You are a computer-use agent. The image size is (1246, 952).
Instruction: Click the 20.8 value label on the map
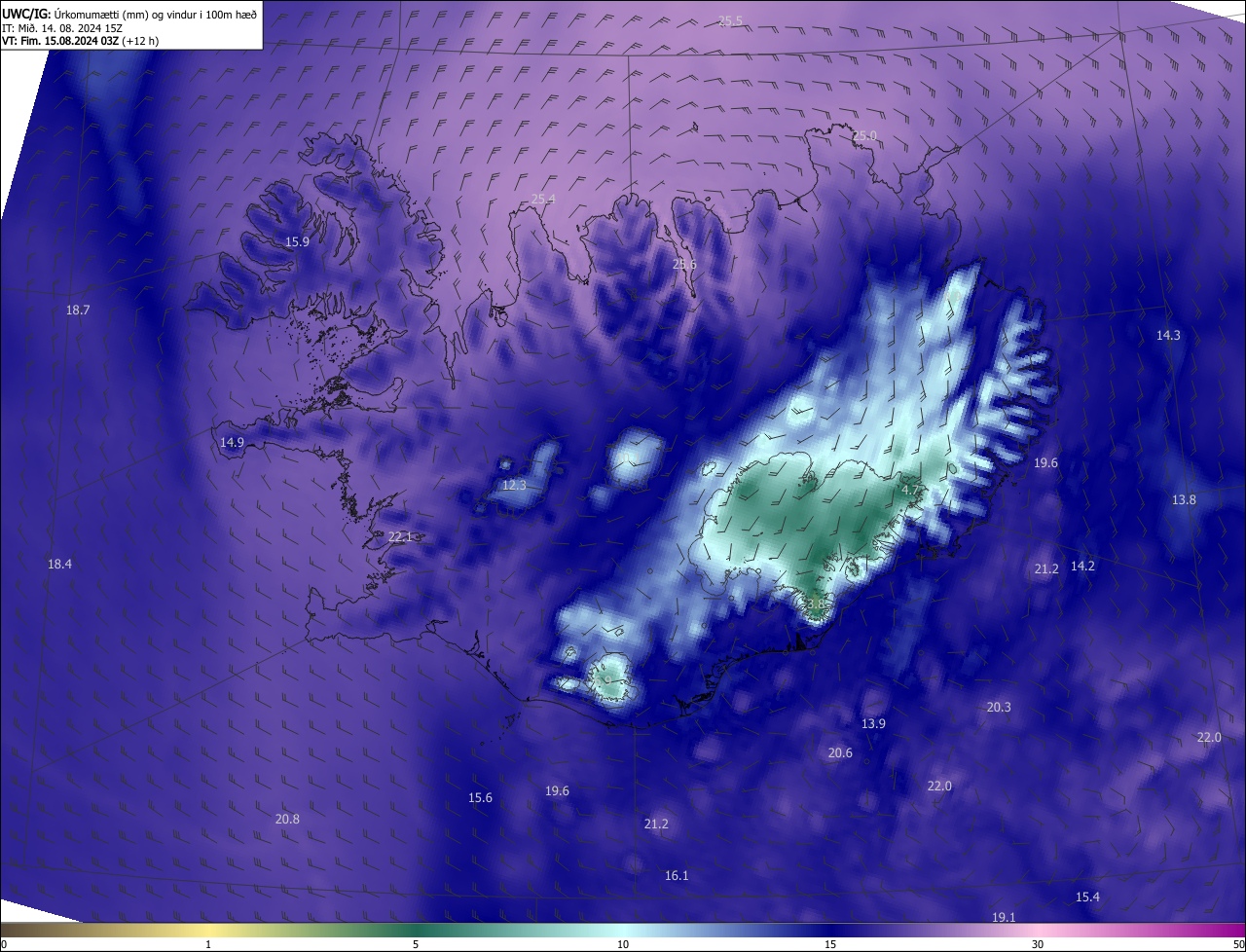coord(287,820)
